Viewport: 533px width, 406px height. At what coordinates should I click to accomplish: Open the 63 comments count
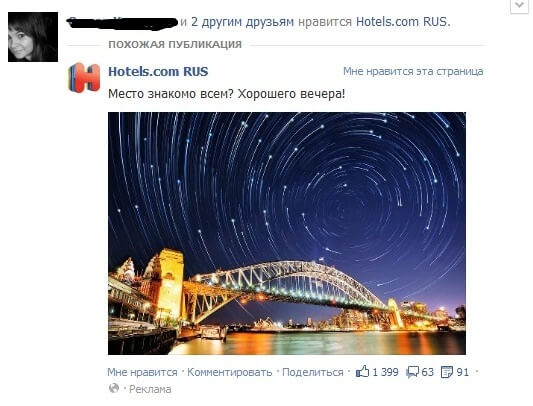pos(428,372)
